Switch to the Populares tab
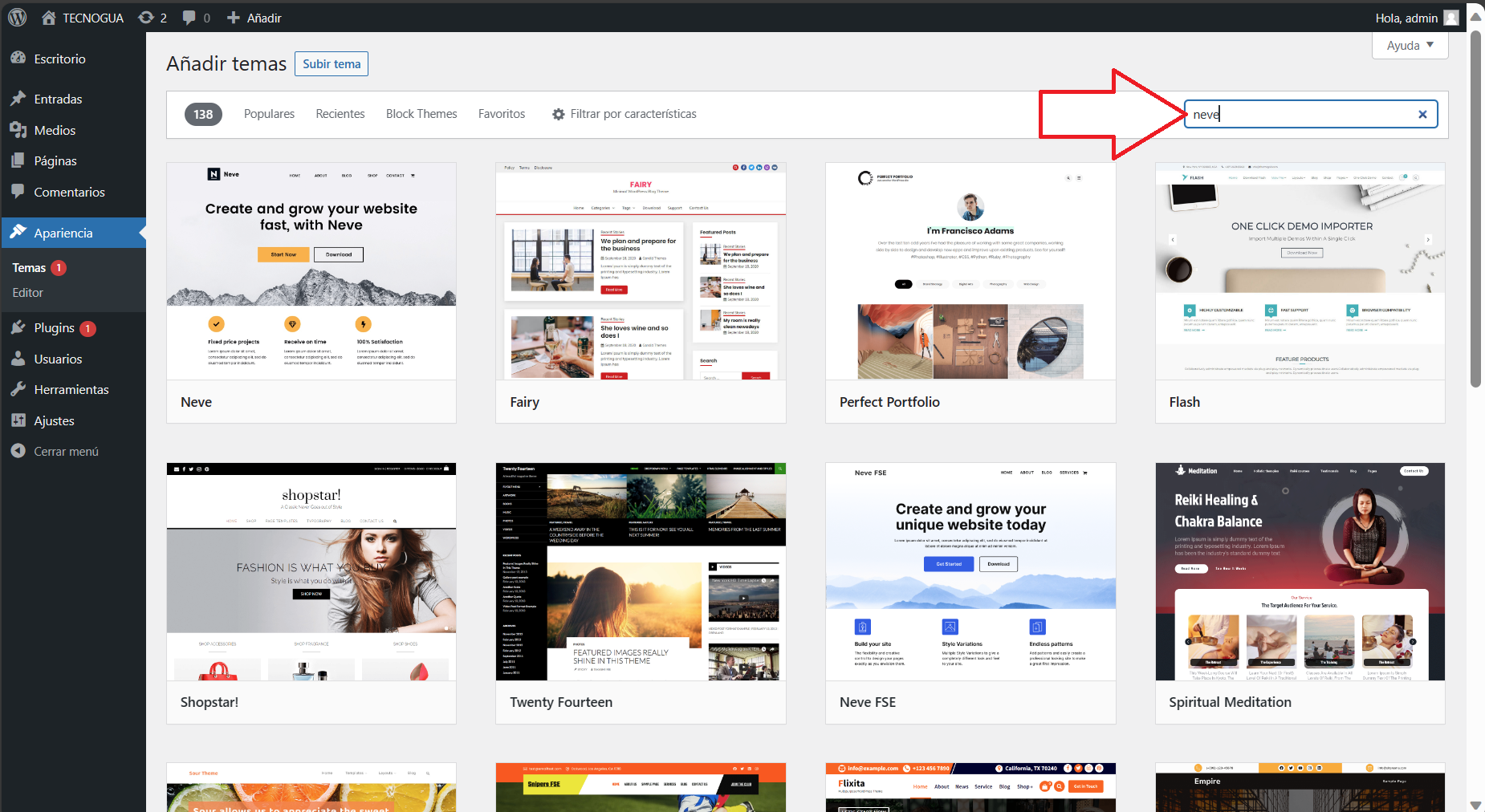Viewport: 1485px width, 812px height. click(269, 114)
